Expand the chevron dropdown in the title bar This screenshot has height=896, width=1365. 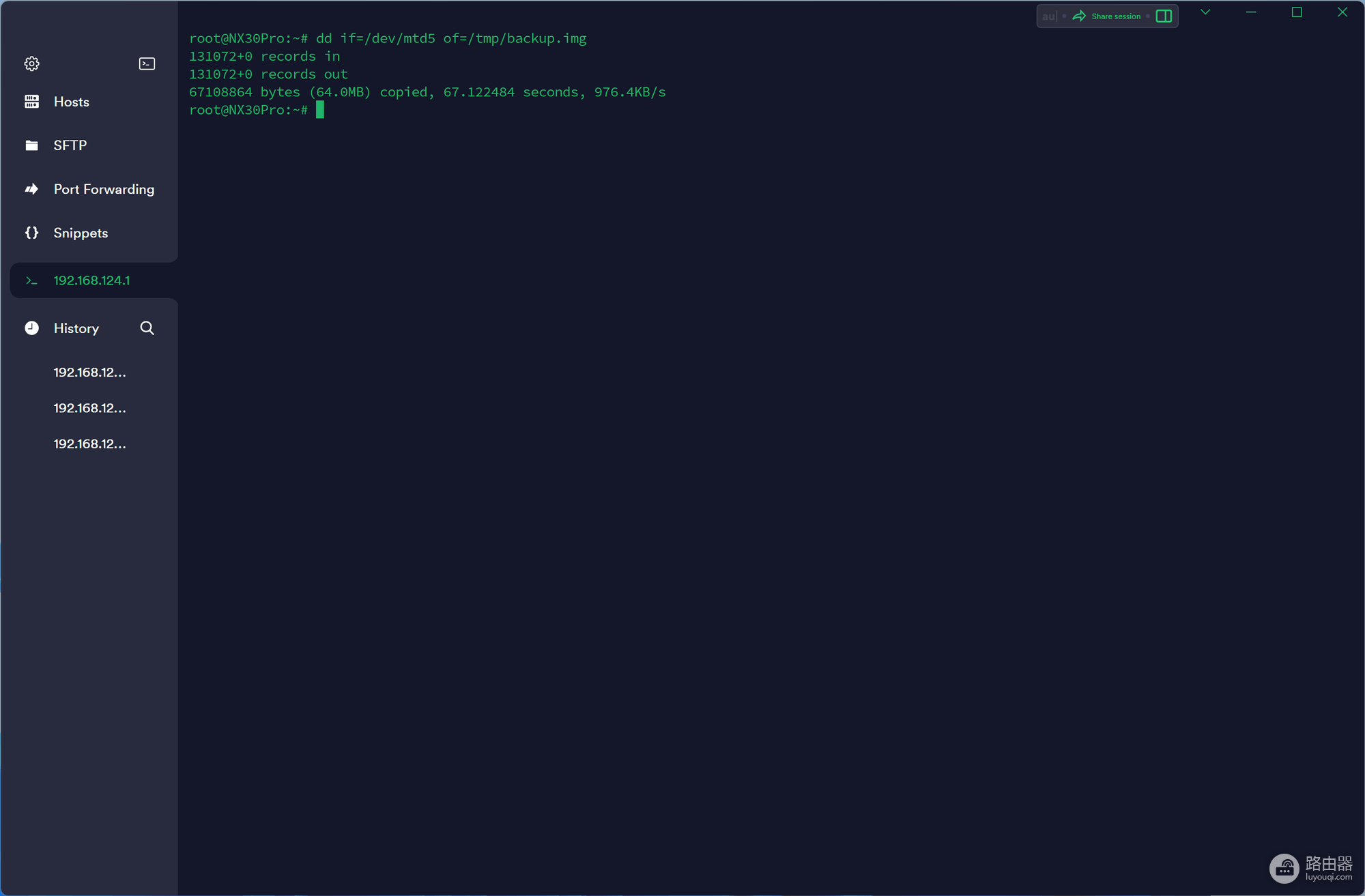tap(1205, 12)
